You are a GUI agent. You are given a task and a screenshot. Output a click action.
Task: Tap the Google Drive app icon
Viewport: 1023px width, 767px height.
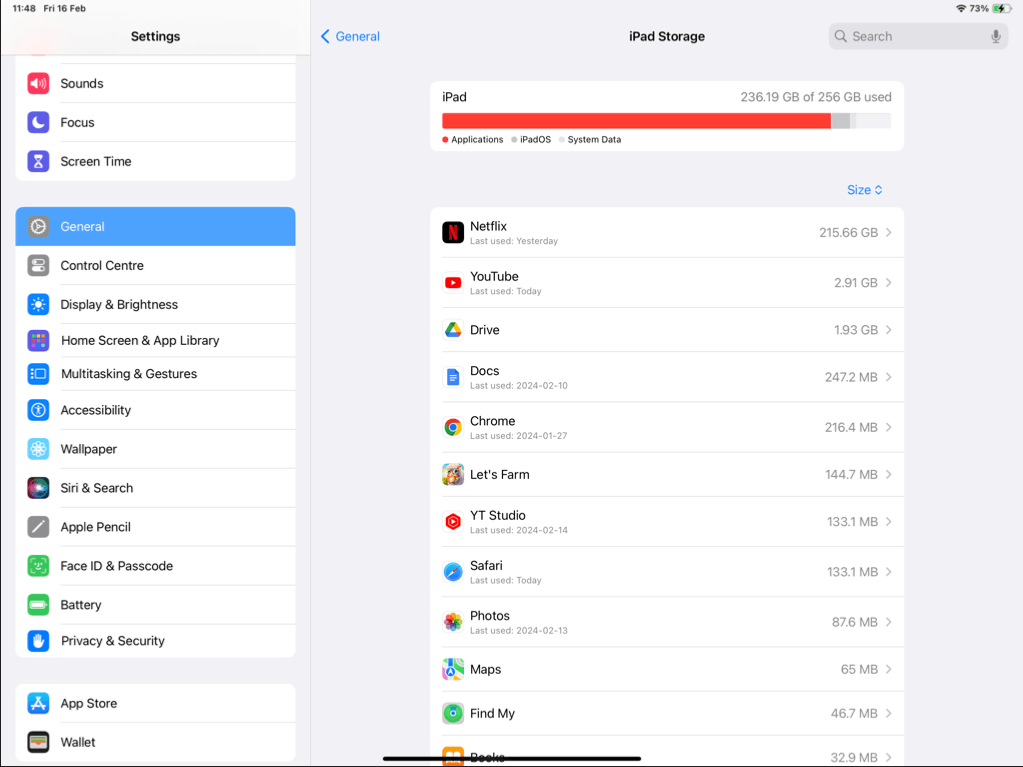click(x=453, y=330)
